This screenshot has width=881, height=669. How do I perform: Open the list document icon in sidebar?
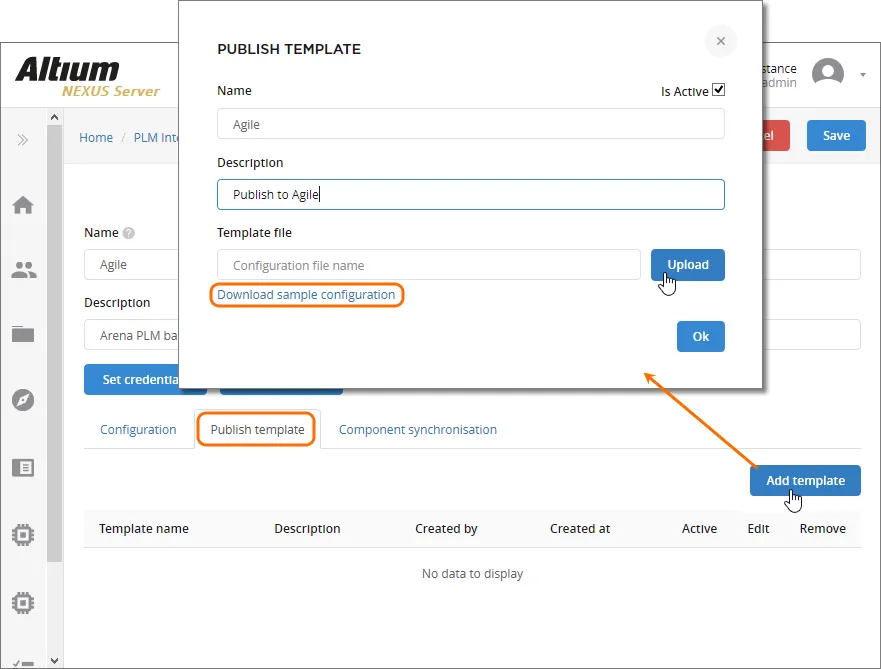click(x=23, y=467)
